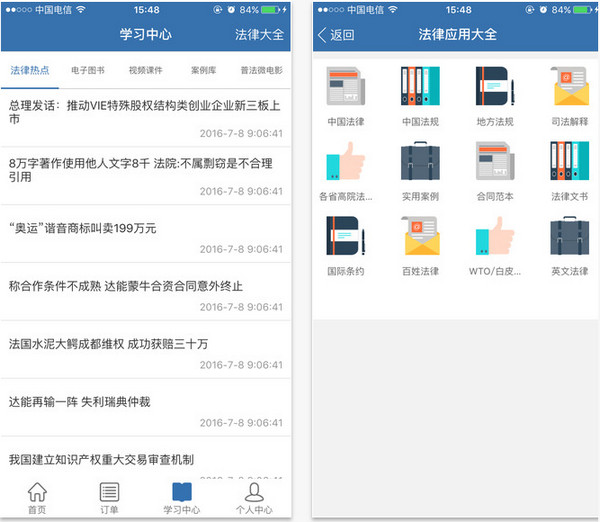Viewport: 600px width, 522px height.
Task: Tap battery icon in left phone status bar
Action: [x=271, y=10]
